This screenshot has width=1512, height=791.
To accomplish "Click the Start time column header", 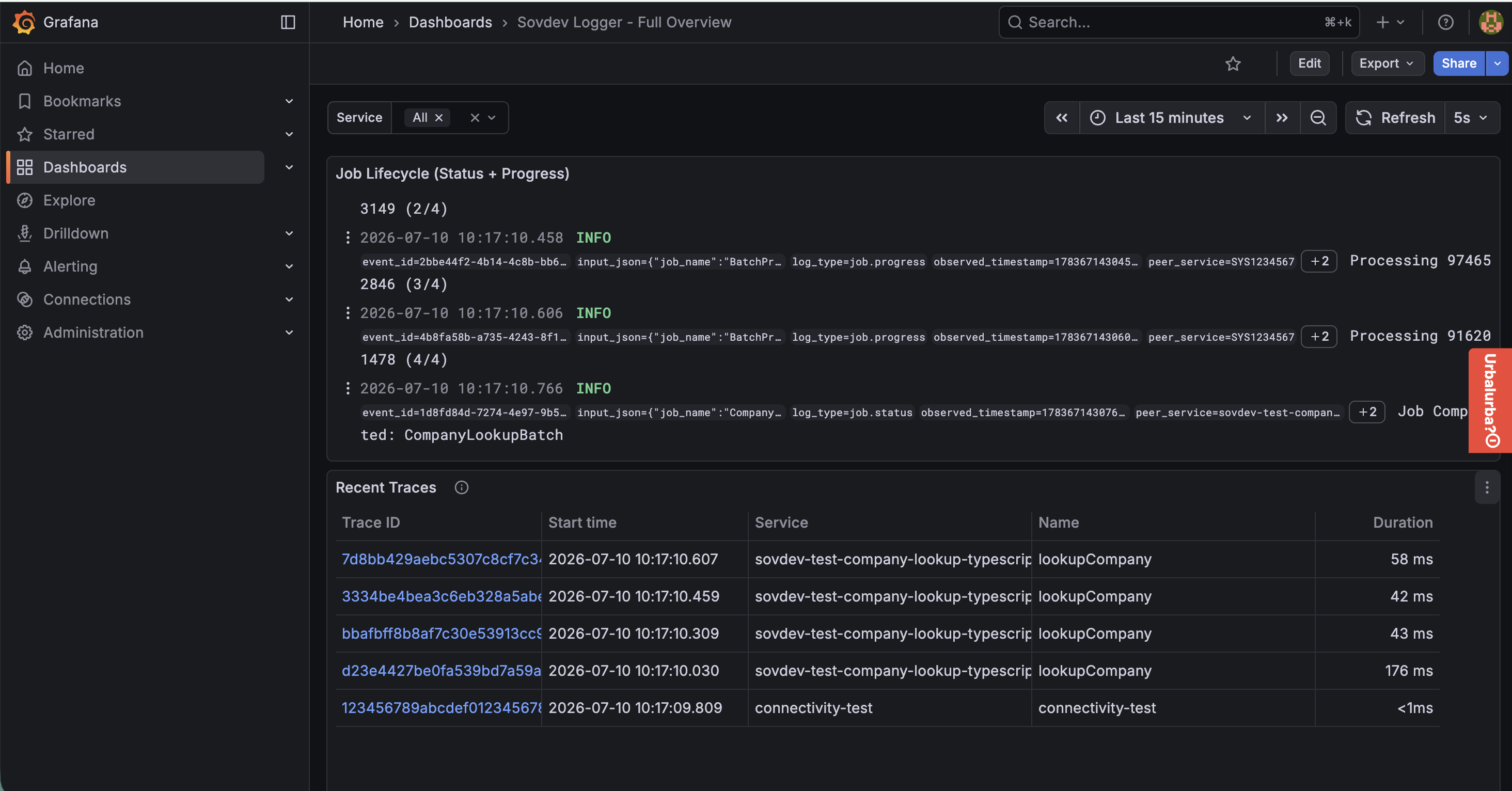I will (x=582, y=523).
